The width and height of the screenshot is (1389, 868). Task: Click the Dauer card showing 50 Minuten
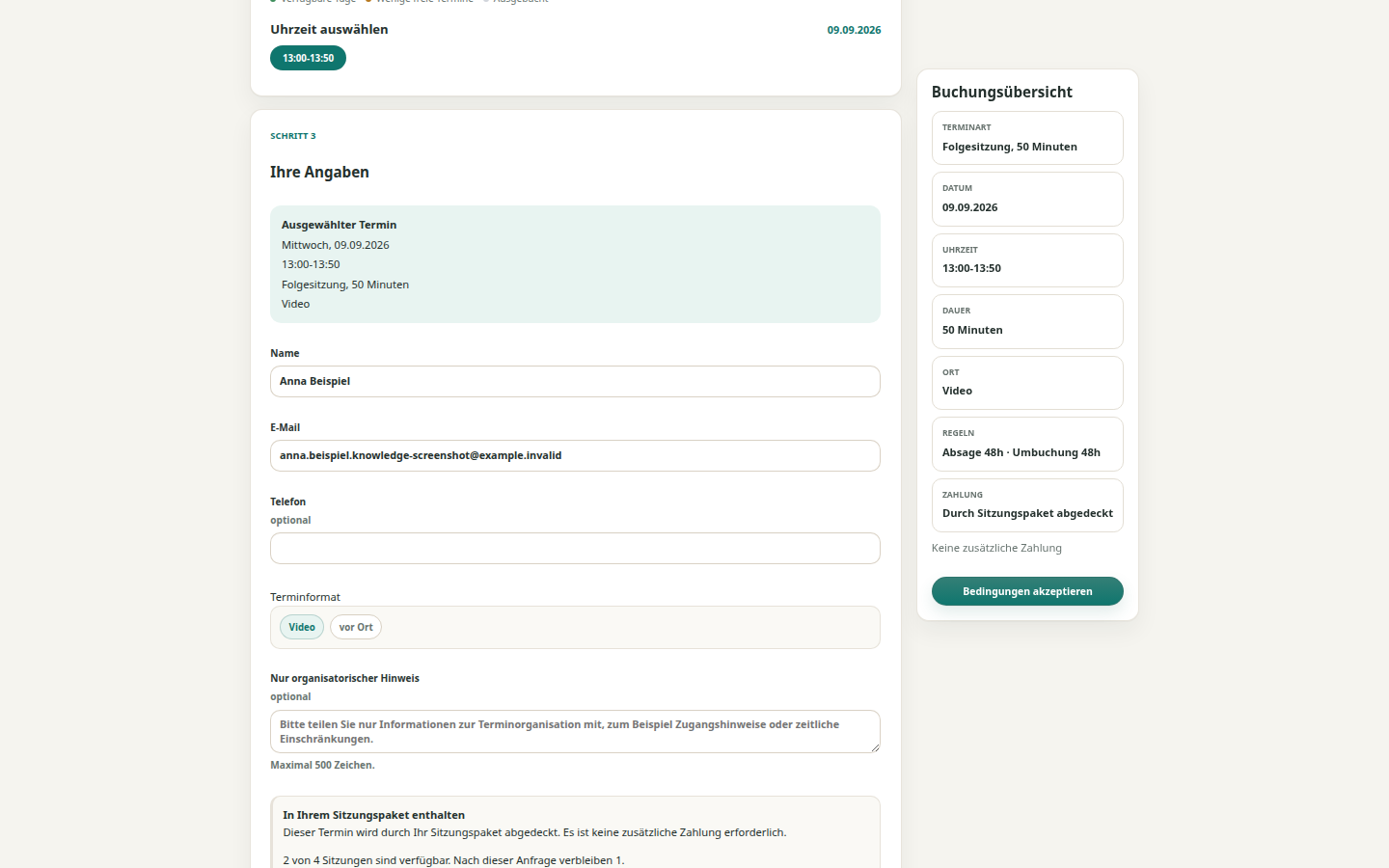point(1027,321)
